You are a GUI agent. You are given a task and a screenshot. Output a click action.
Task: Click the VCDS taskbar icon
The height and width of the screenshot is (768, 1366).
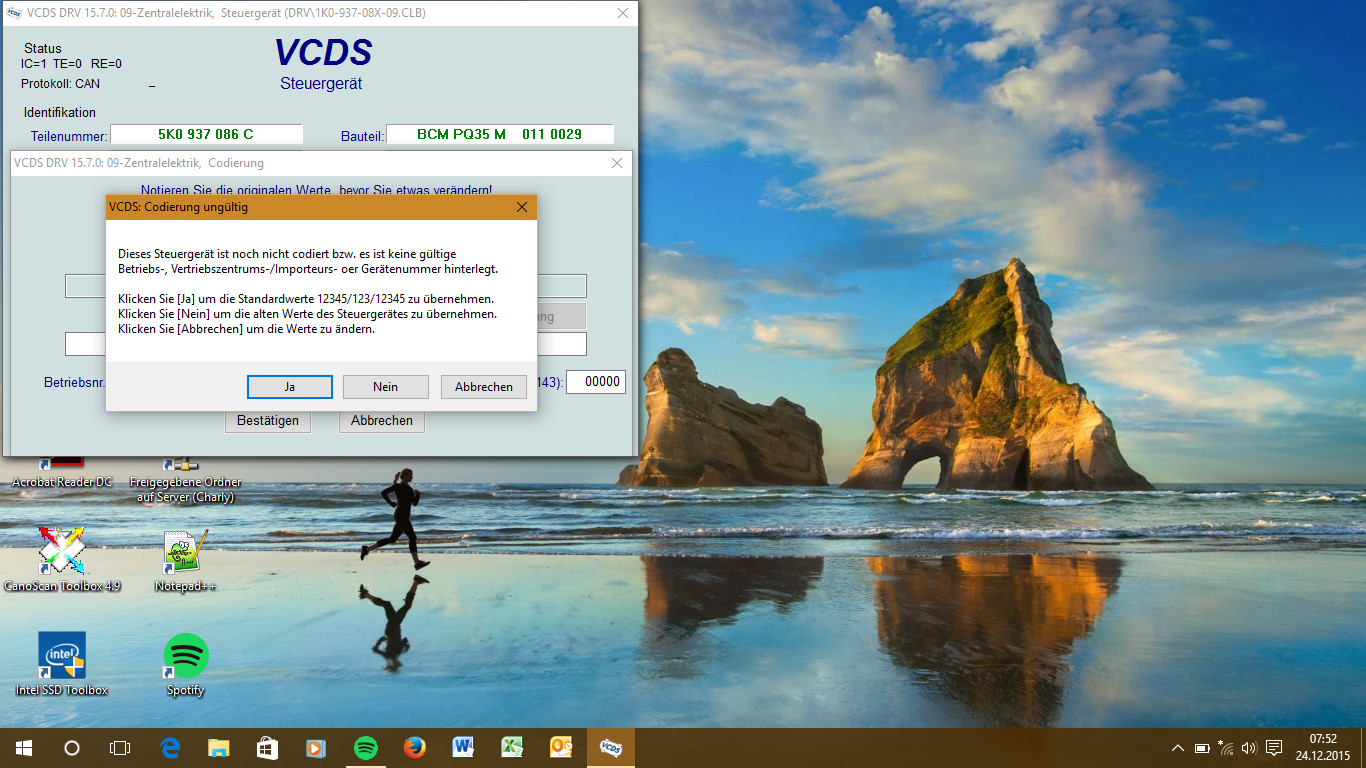pos(610,748)
